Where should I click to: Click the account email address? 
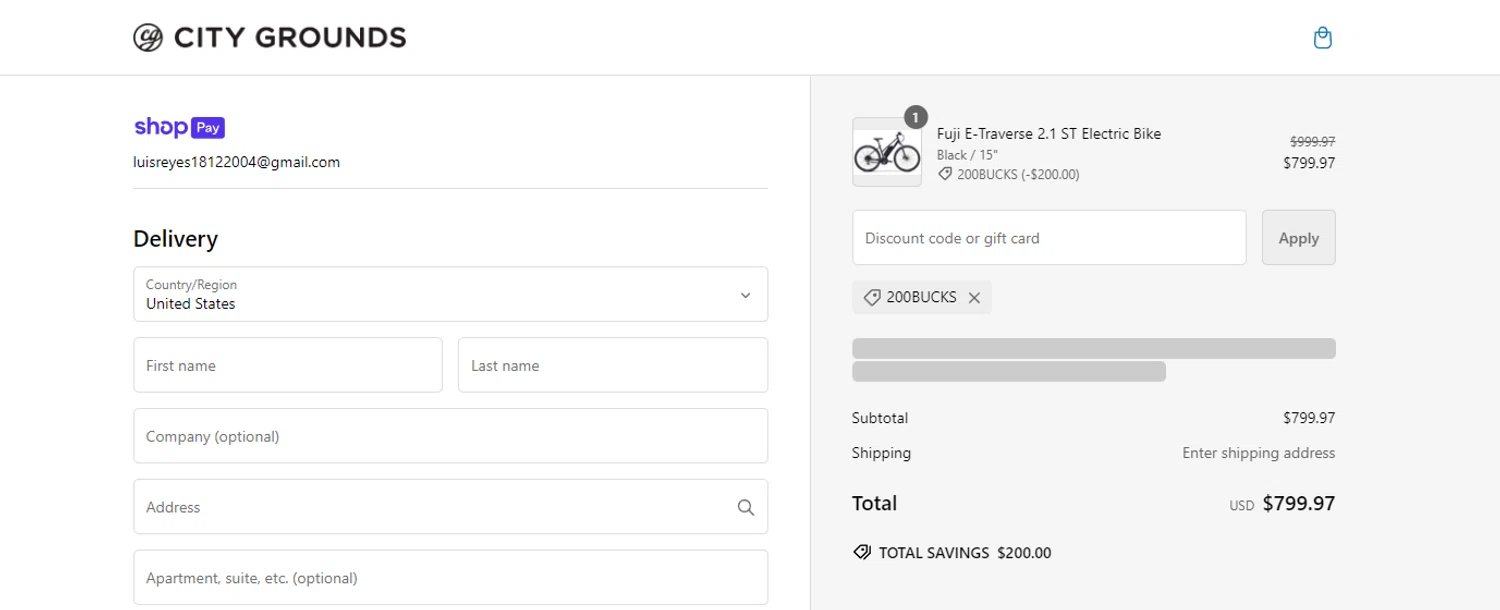click(x=237, y=162)
